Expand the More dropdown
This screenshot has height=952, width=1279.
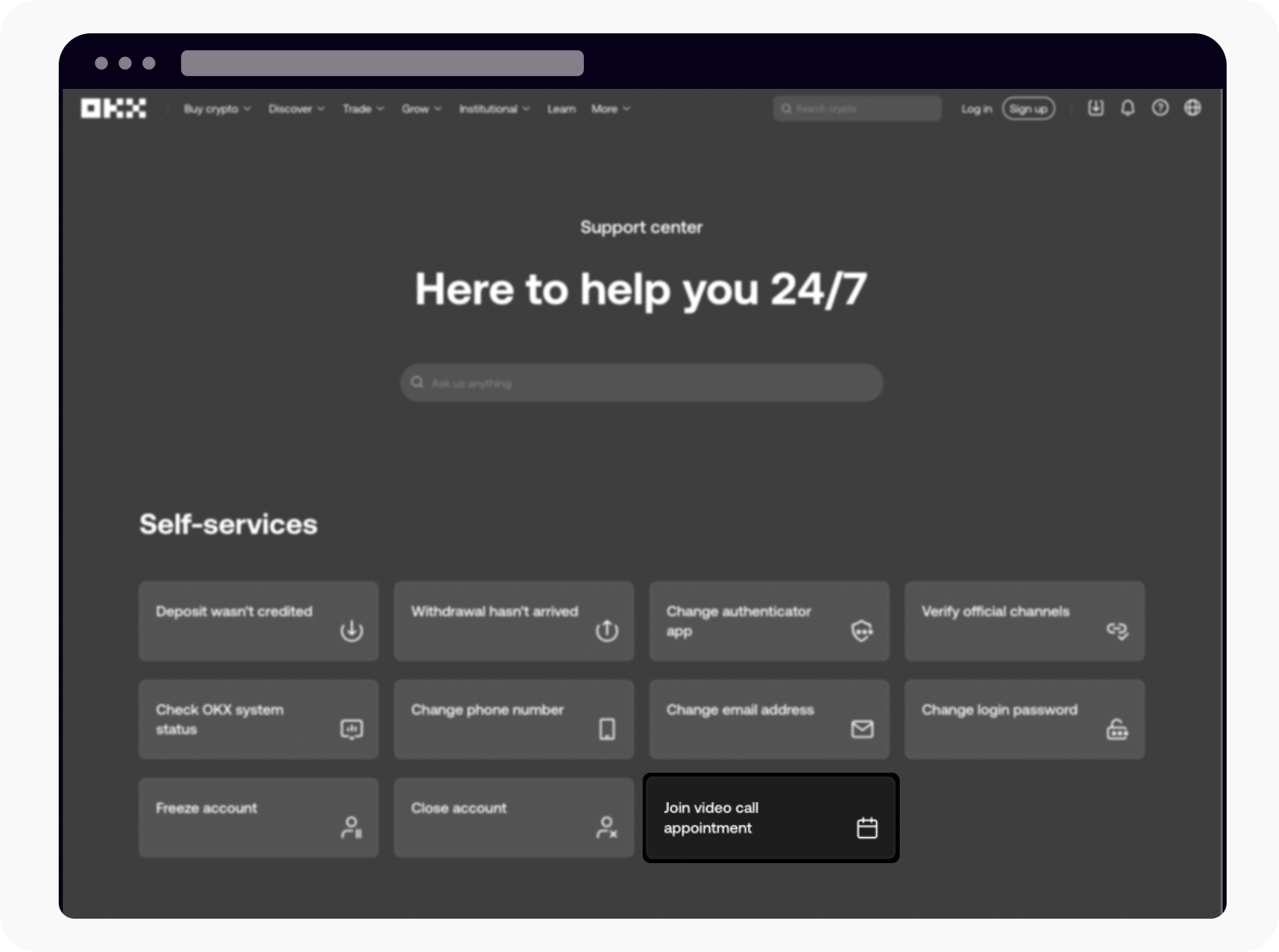609,109
